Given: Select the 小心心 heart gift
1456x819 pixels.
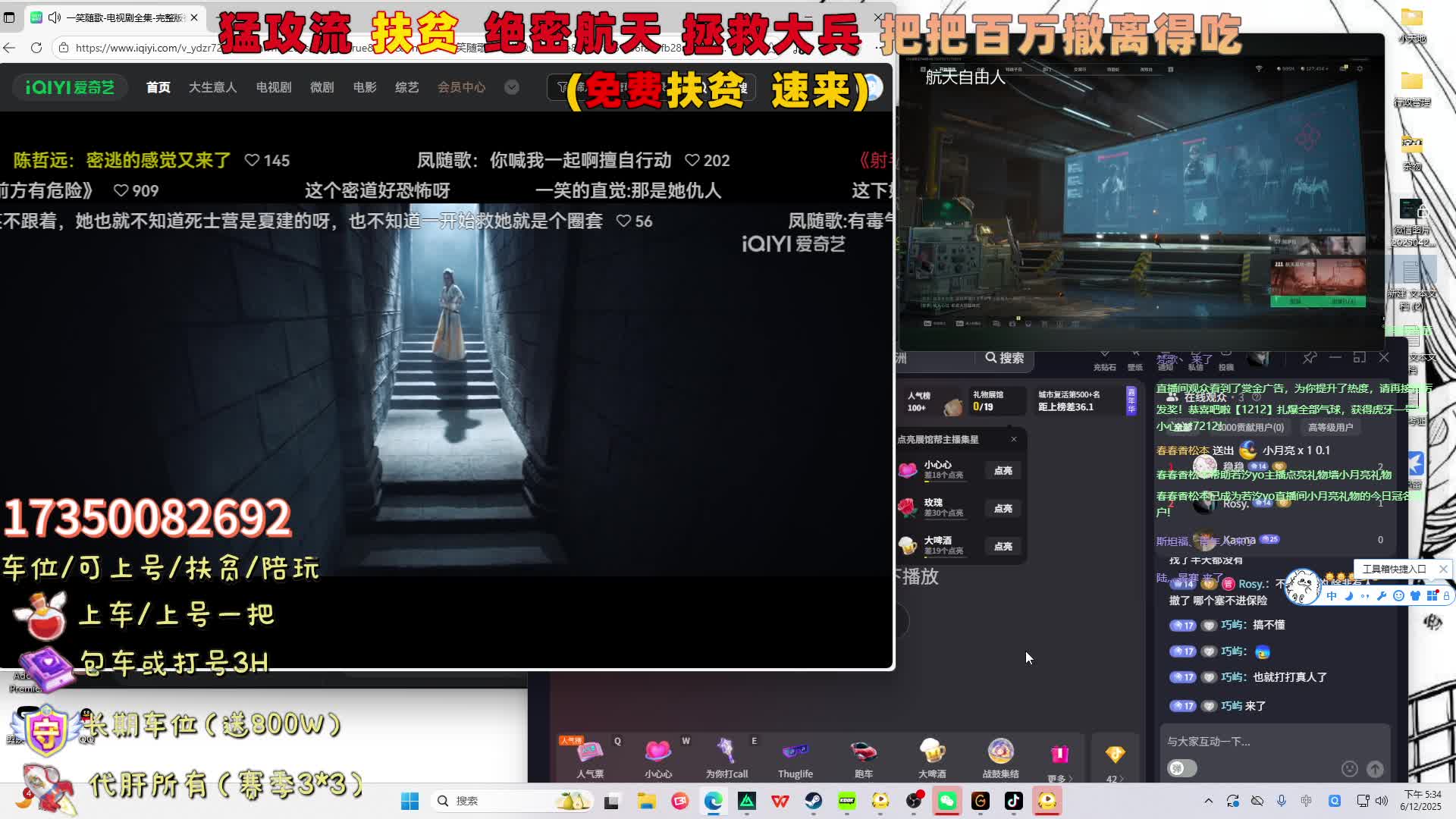Looking at the screenshot, I should pyautogui.click(x=657, y=752).
